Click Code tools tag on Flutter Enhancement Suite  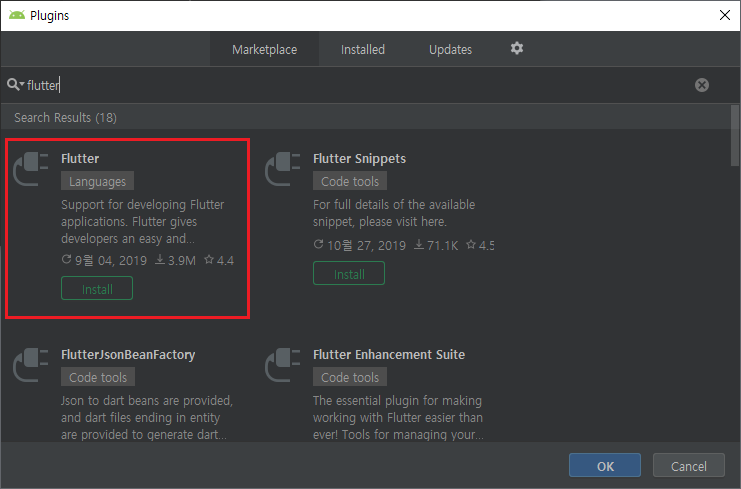[350, 377]
